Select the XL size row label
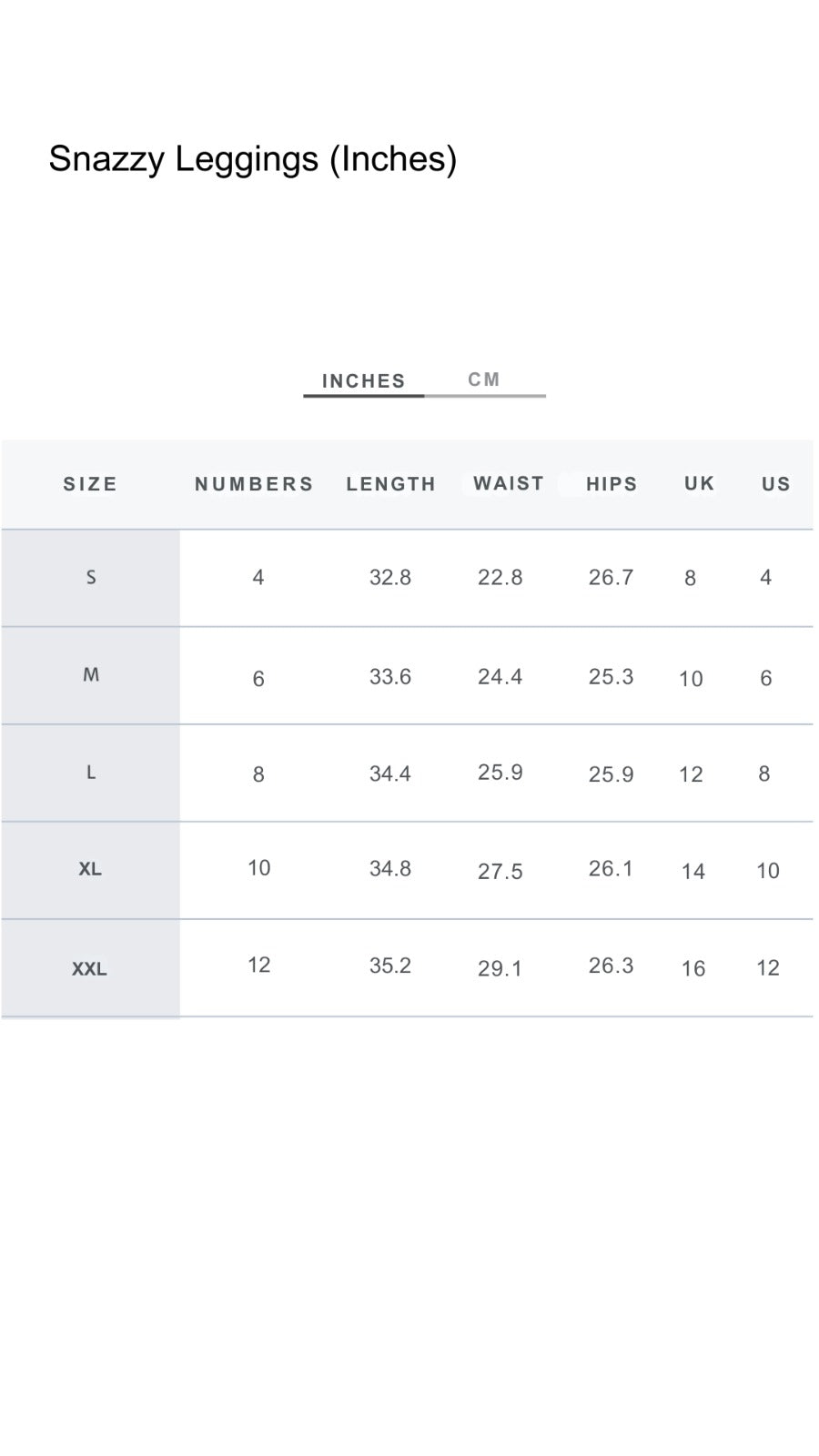 point(90,869)
